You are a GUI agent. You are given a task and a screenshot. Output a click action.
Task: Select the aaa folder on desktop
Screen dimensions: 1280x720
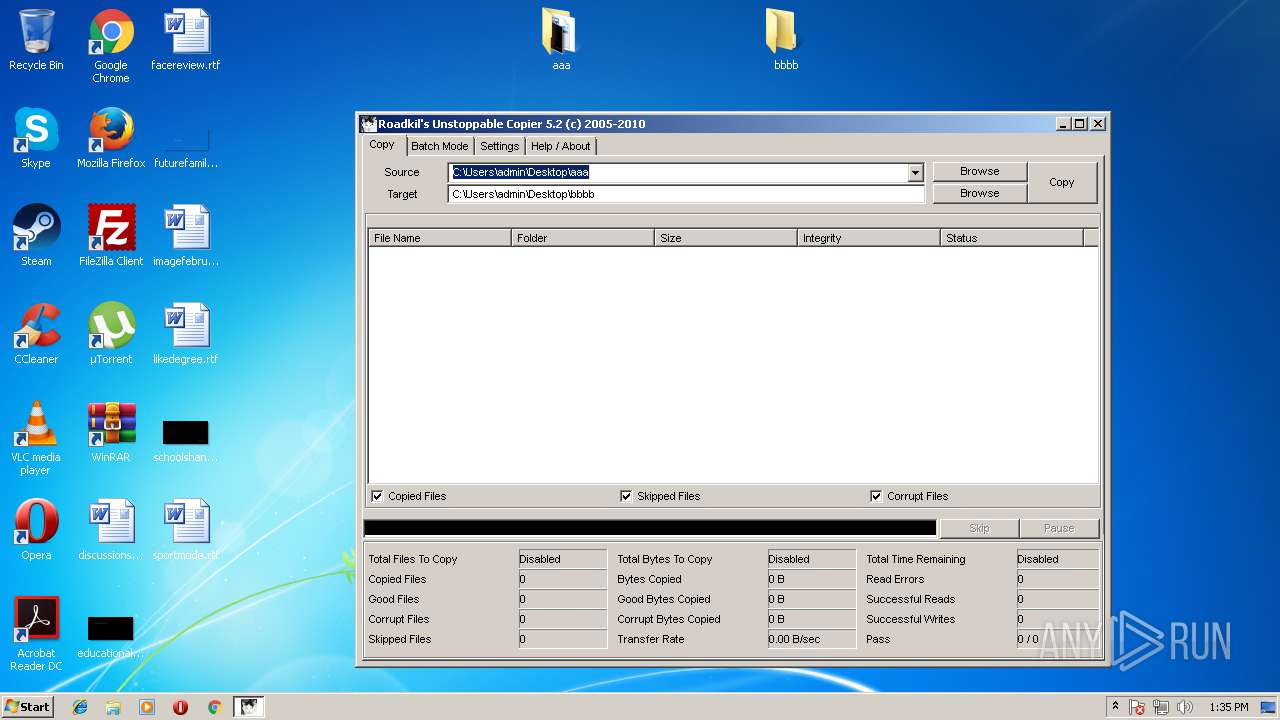coord(561,40)
